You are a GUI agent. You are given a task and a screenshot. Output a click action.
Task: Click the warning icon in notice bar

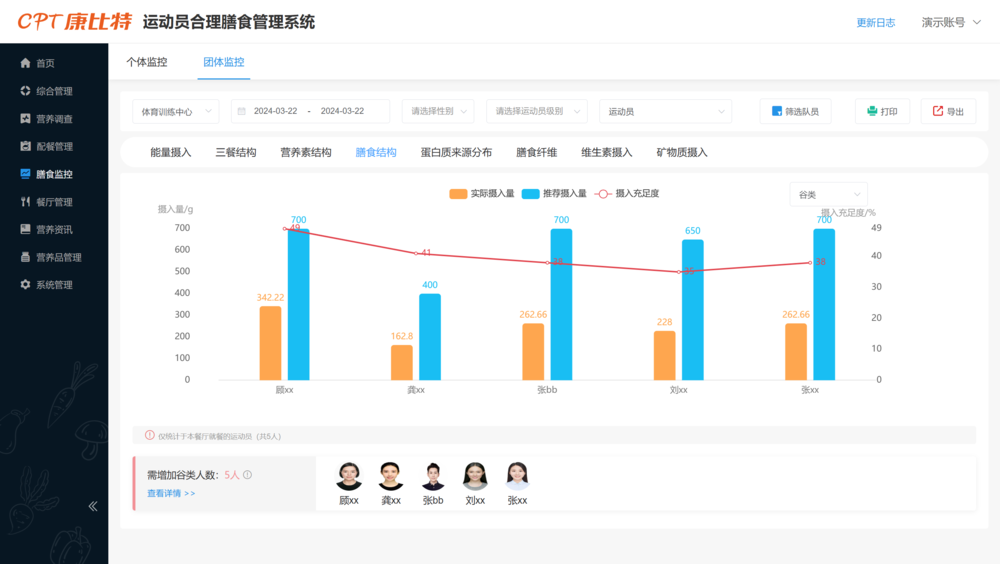click(x=149, y=435)
